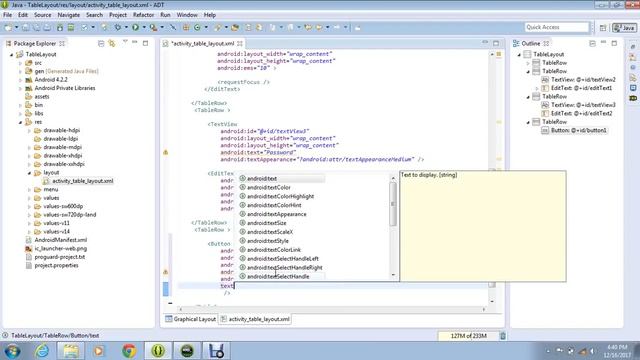Open the dropdown arrow next to Run icon
640x360 pixels.
[x=144, y=27]
